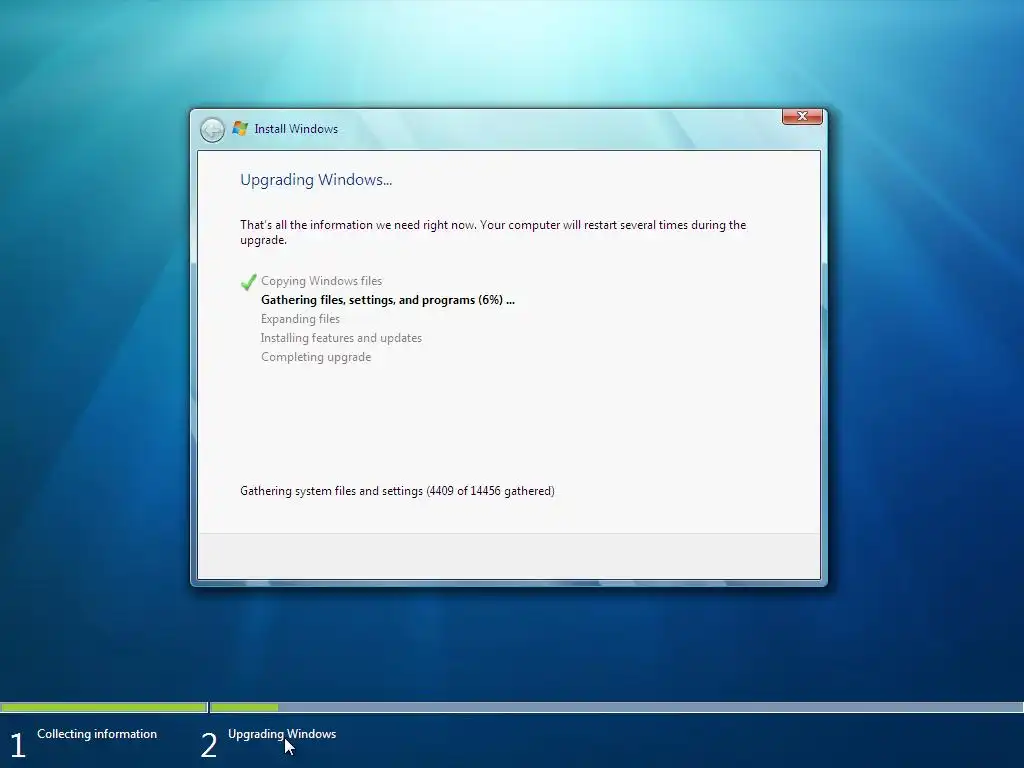
Task: Click the green checkmark beside Copying Windows files
Action: 248,282
